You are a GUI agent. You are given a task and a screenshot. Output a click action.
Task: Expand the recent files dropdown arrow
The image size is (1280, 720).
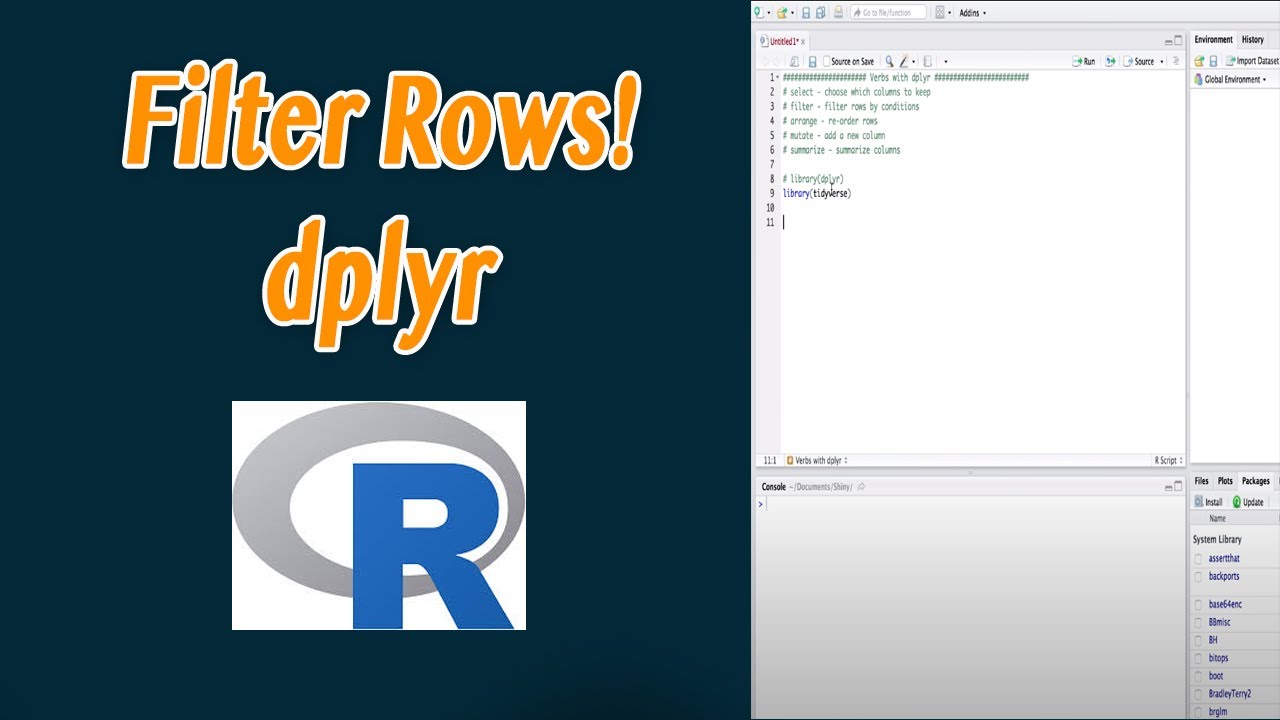(792, 13)
